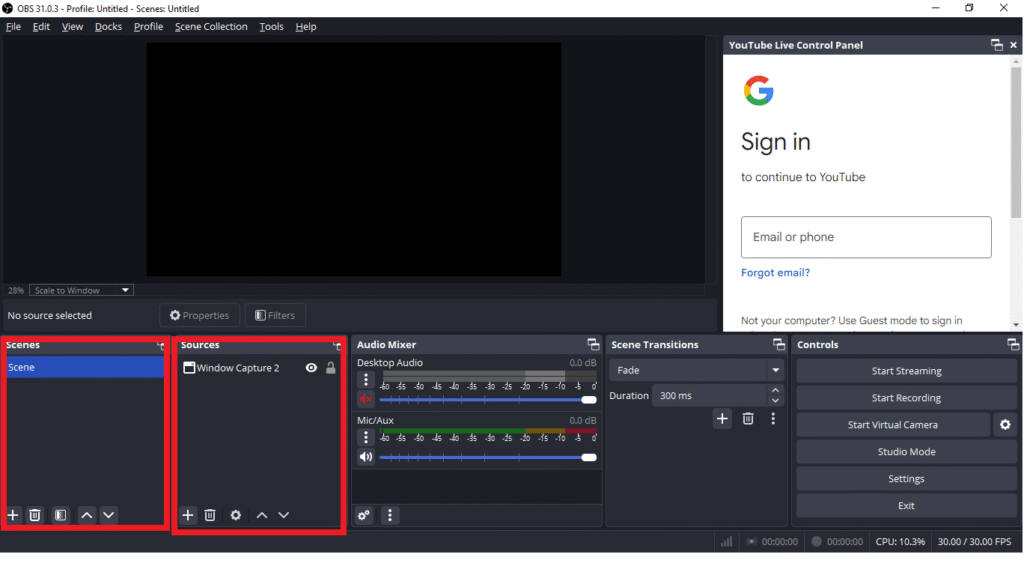Pop out the Controls dock
The height and width of the screenshot is (575, 1024).
(x=1013, y=344)
